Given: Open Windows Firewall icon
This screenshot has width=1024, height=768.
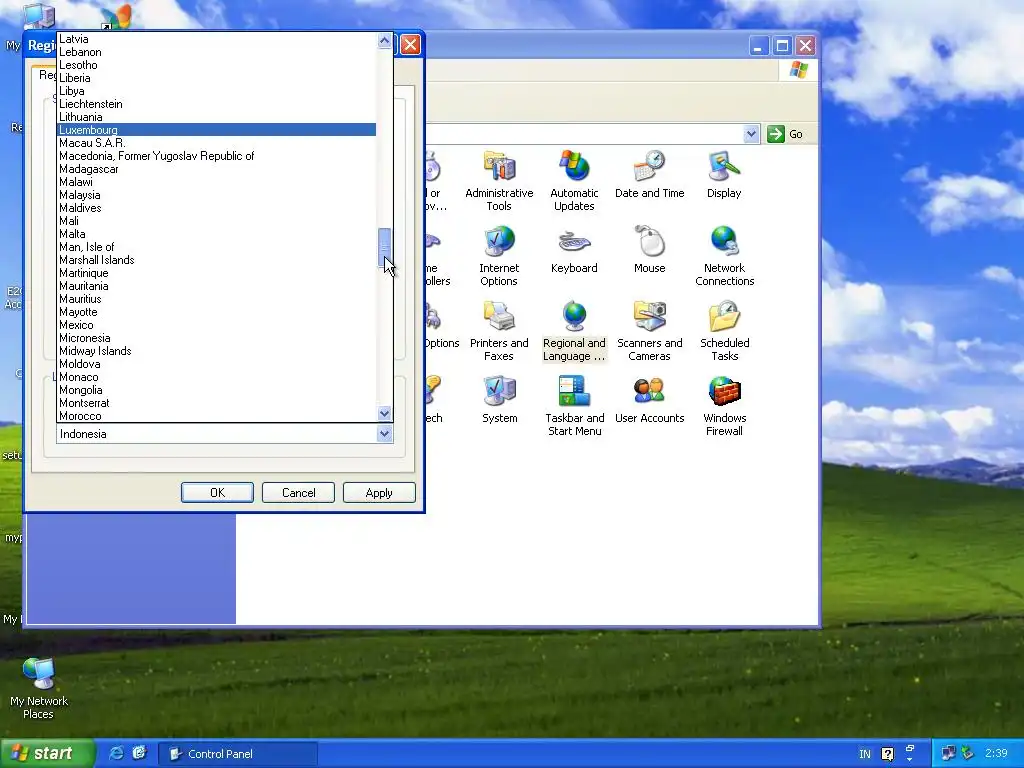Looking at the screenshot, I should [724, 406].
